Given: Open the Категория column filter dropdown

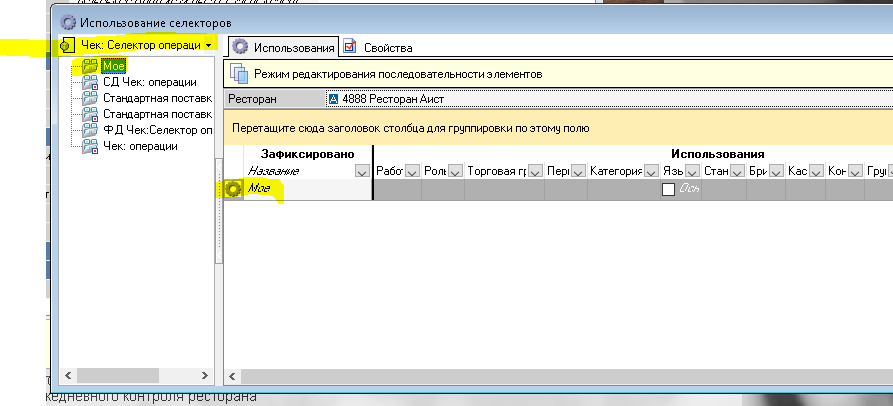Looking at the screenshot, I should (648, 171).
